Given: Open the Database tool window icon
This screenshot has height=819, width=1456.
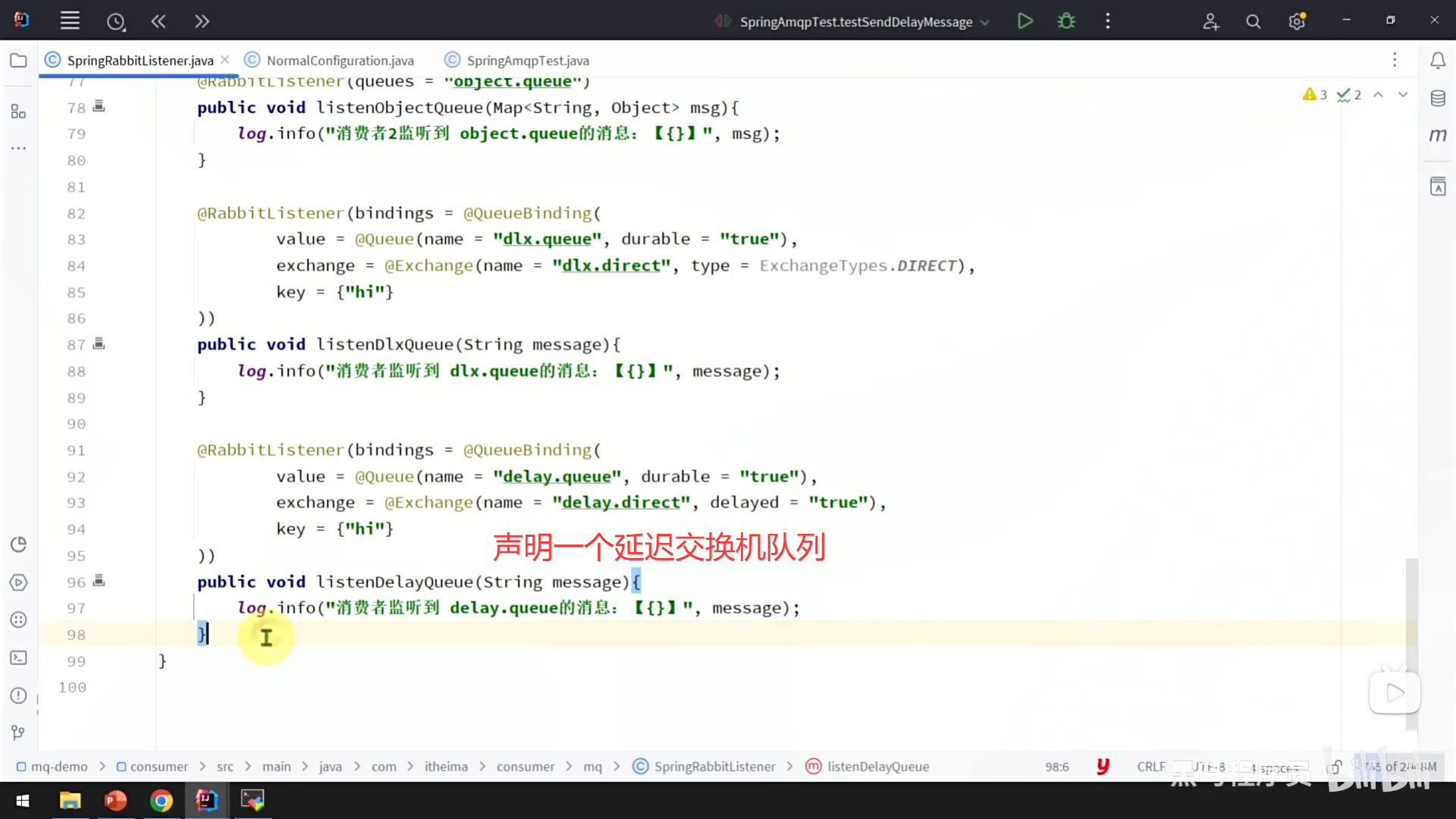Looking at the screenshot, I should tap(1438, 98).
